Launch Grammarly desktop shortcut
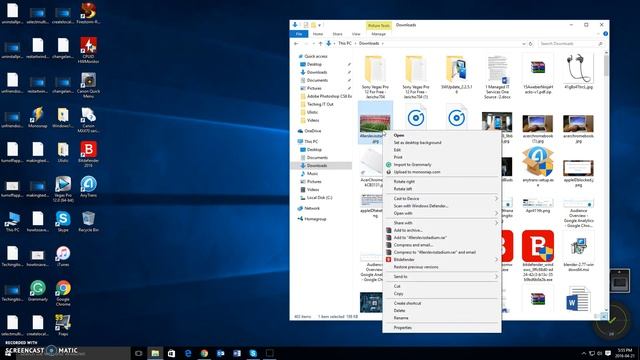 pyautogui.click(x=38, y=291)
